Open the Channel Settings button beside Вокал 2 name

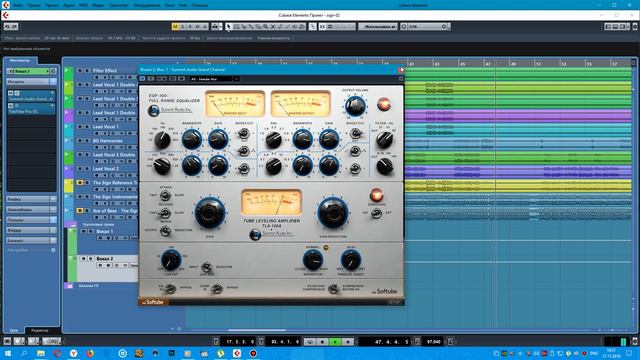tap(53, 71)
